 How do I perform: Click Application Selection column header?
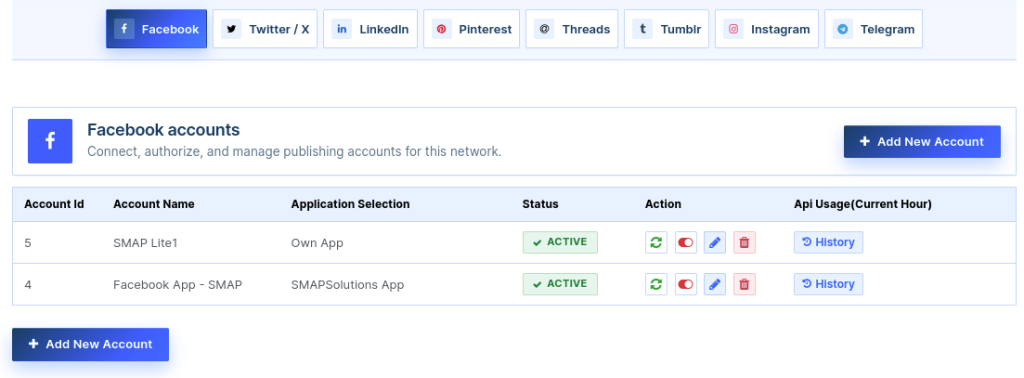click(350, 204)
